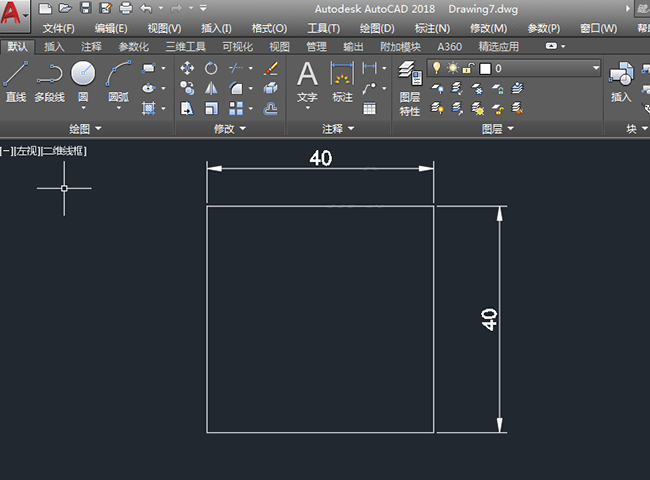650x480 pixels.
Task: Open the Draw (绘图) menu in the menu bar
Action: (377, 29)
